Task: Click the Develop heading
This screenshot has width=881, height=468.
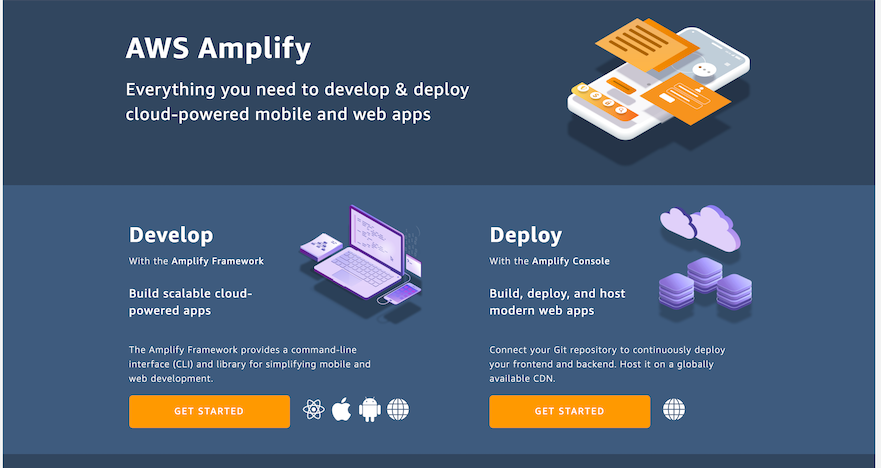Action: pos(171,235)
